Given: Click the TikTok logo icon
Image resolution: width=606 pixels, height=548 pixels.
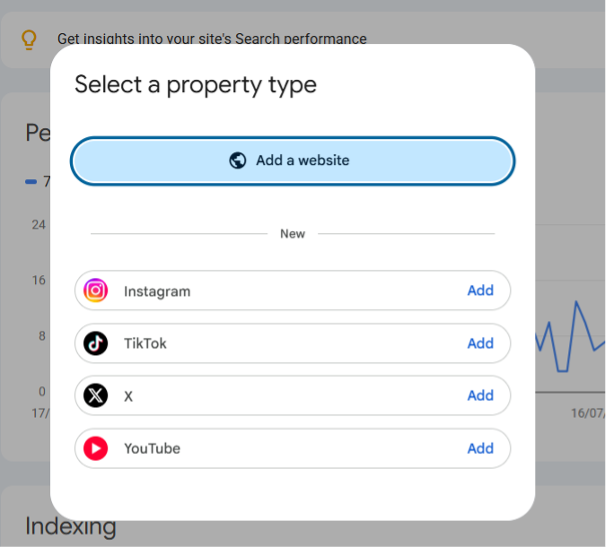Looking at the screenshot, I should tap(95, 343).
